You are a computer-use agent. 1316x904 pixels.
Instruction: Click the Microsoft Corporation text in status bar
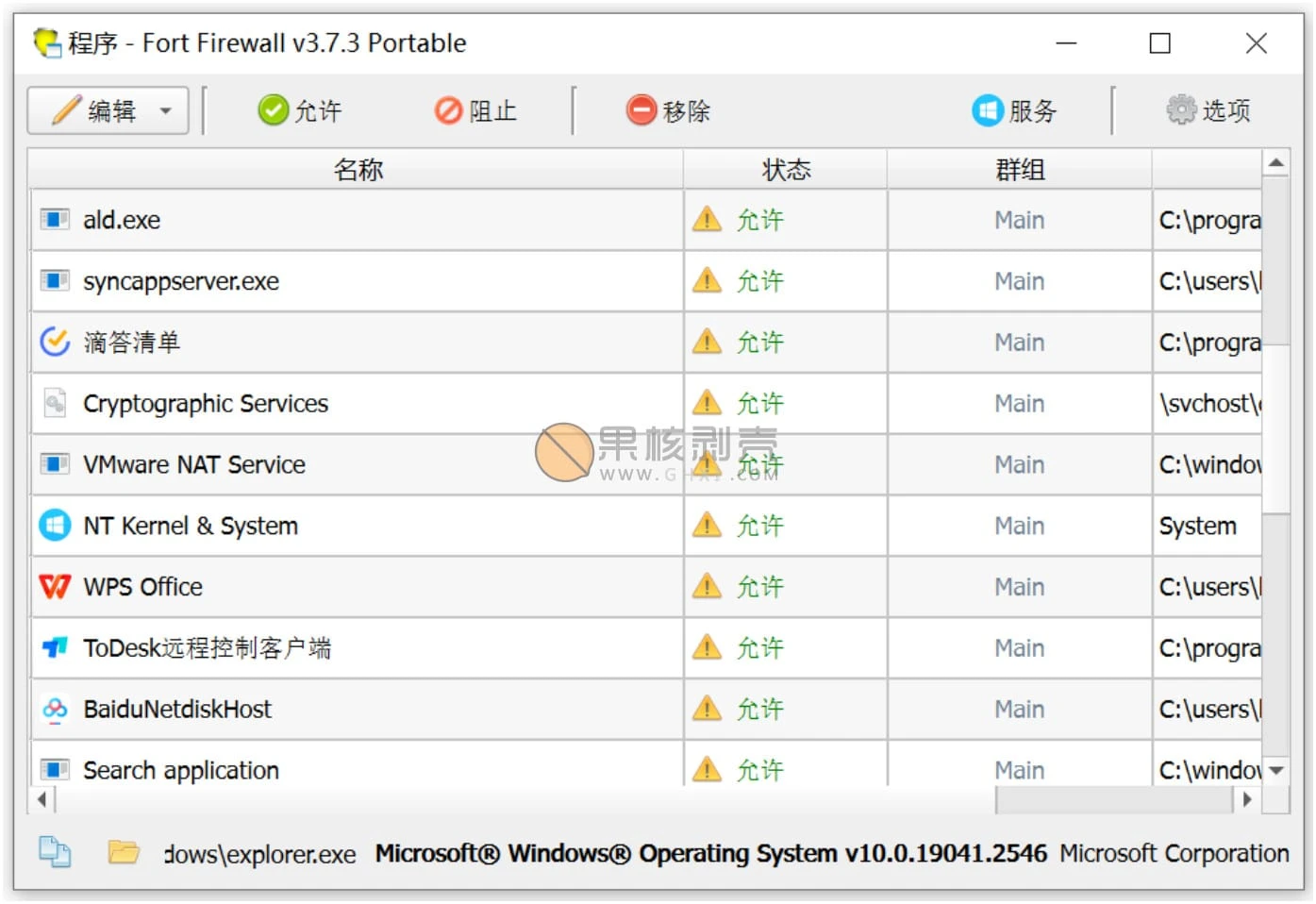[1174, 853]
